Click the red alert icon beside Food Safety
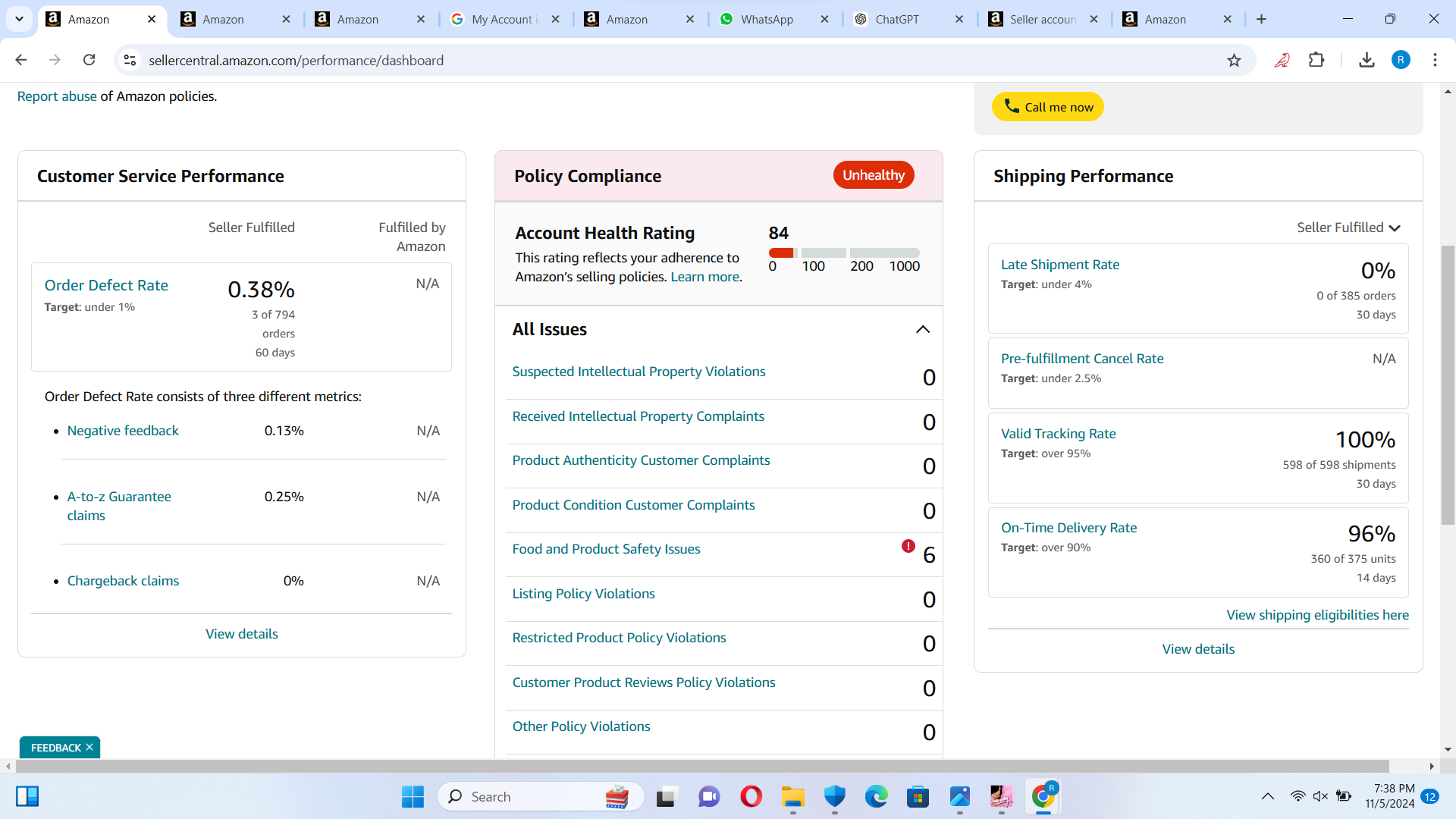1456x819 pixels. tap(908, 546)
